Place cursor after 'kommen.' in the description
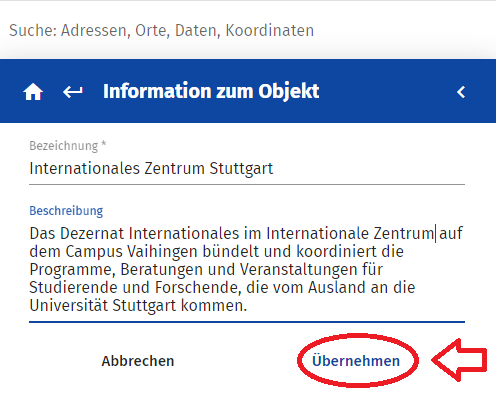This screenshot has width=496, height=405. tap(248, 306)
